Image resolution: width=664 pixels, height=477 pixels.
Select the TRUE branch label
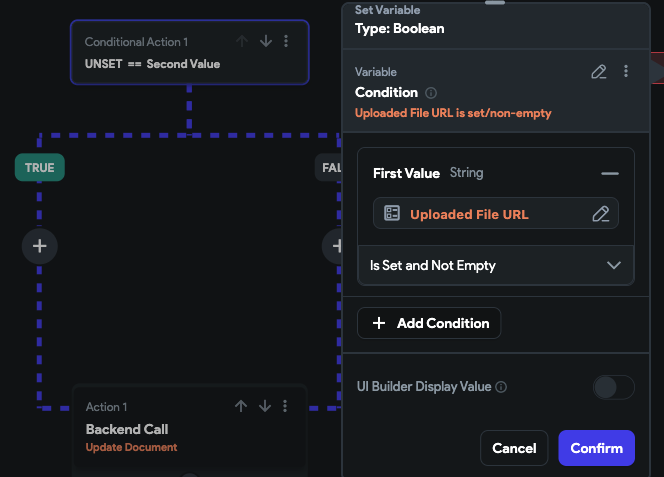click(x=40, y=168)
